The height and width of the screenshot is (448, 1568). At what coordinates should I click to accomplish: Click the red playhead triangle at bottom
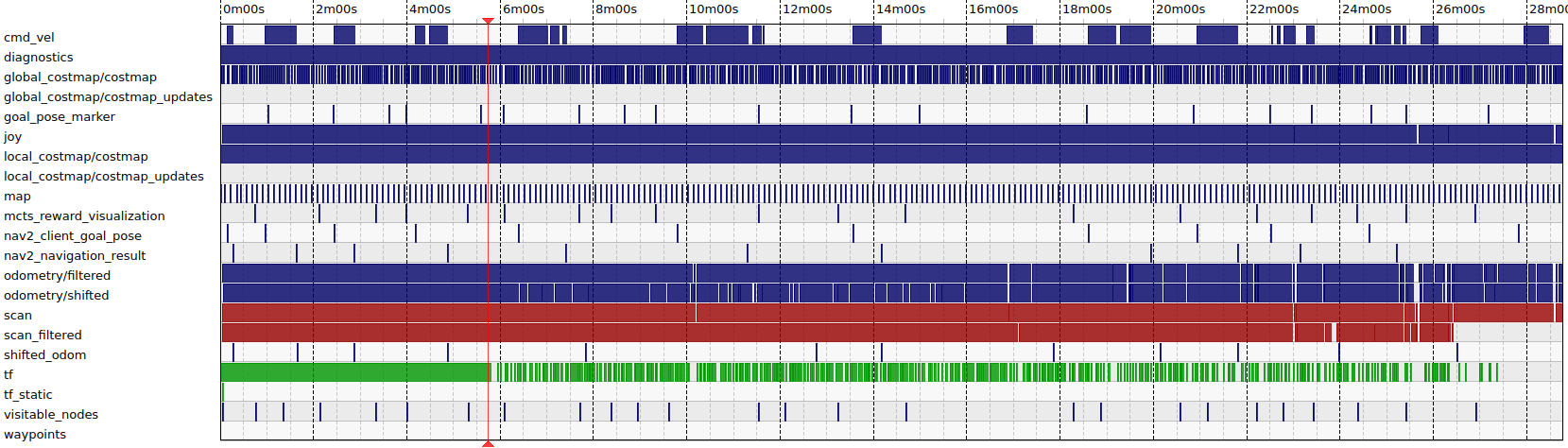(x=488, y=443)
